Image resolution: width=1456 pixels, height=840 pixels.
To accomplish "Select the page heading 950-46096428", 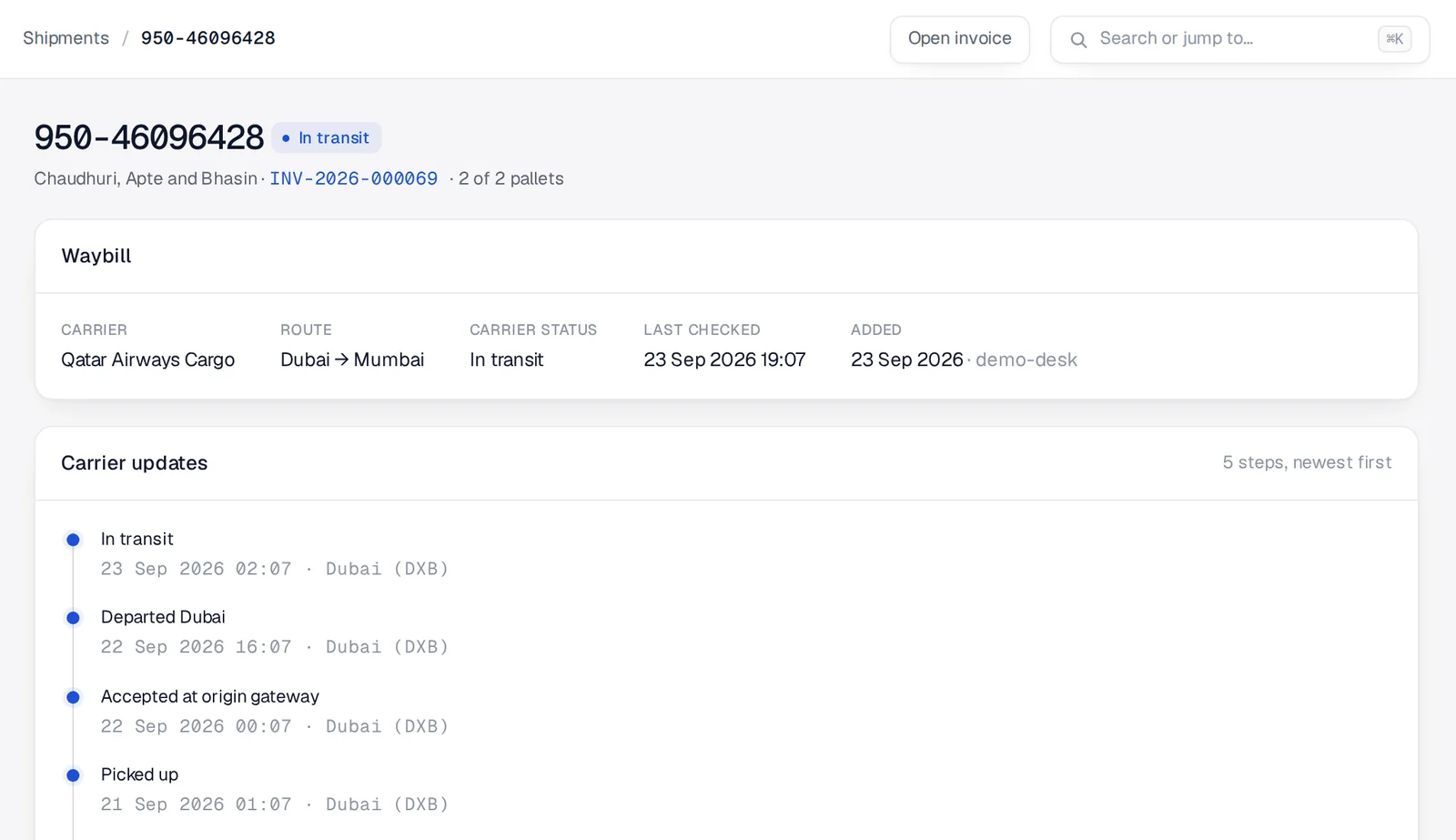I will tap(149, 137).
